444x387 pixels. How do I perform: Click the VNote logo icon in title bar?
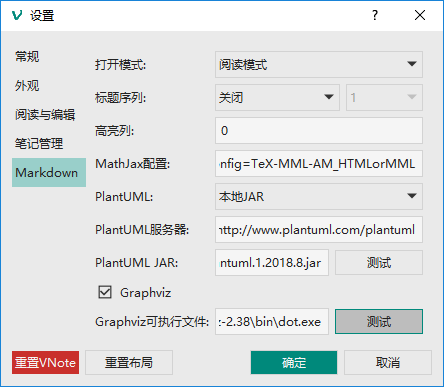[17, 15]
